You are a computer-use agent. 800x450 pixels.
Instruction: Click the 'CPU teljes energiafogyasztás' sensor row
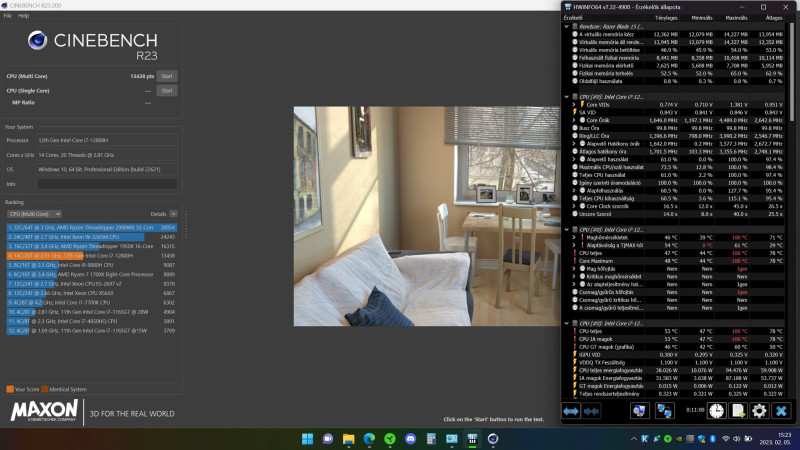point(677,370)
